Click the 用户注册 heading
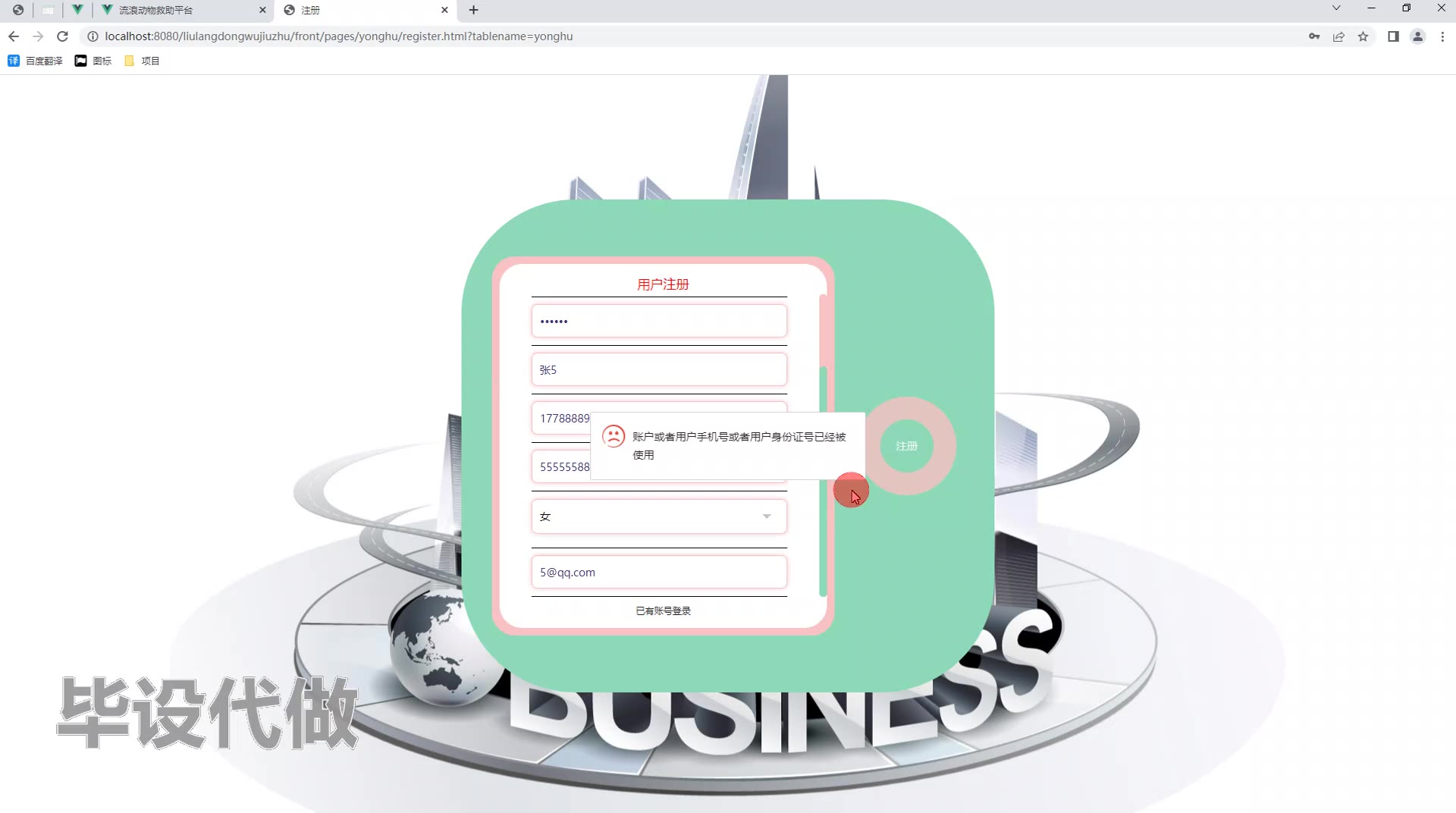1456x813 pixels. click(663, 284)
